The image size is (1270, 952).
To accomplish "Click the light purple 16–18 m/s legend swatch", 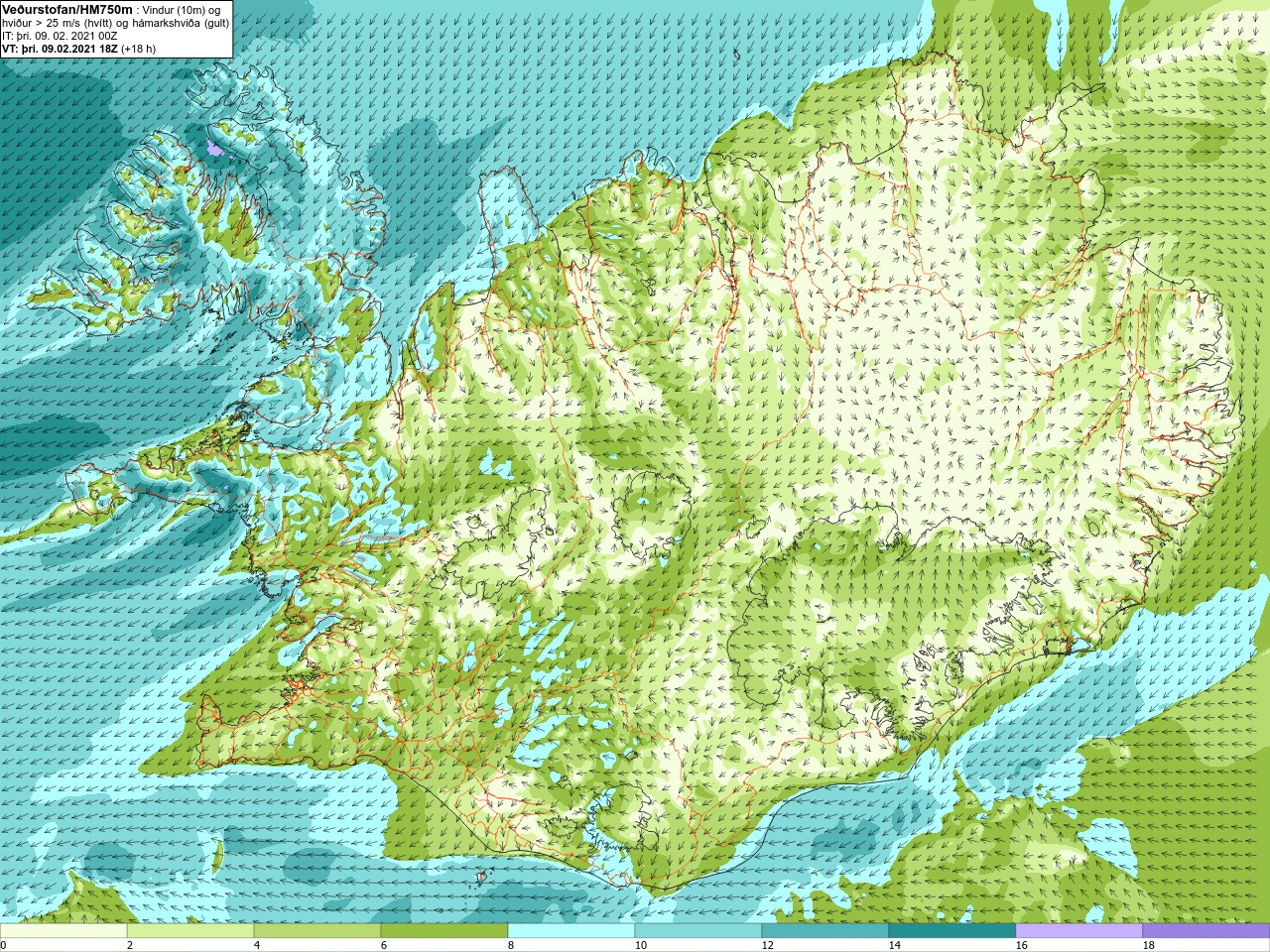I will click(x=1079, y=931).
